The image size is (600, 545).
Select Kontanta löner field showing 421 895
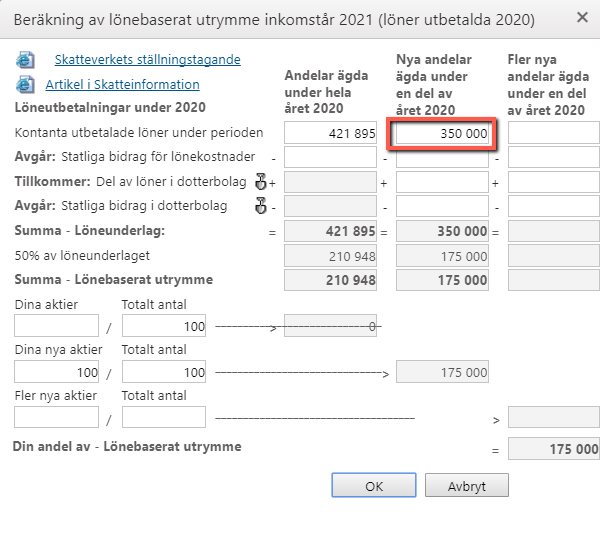330,133
